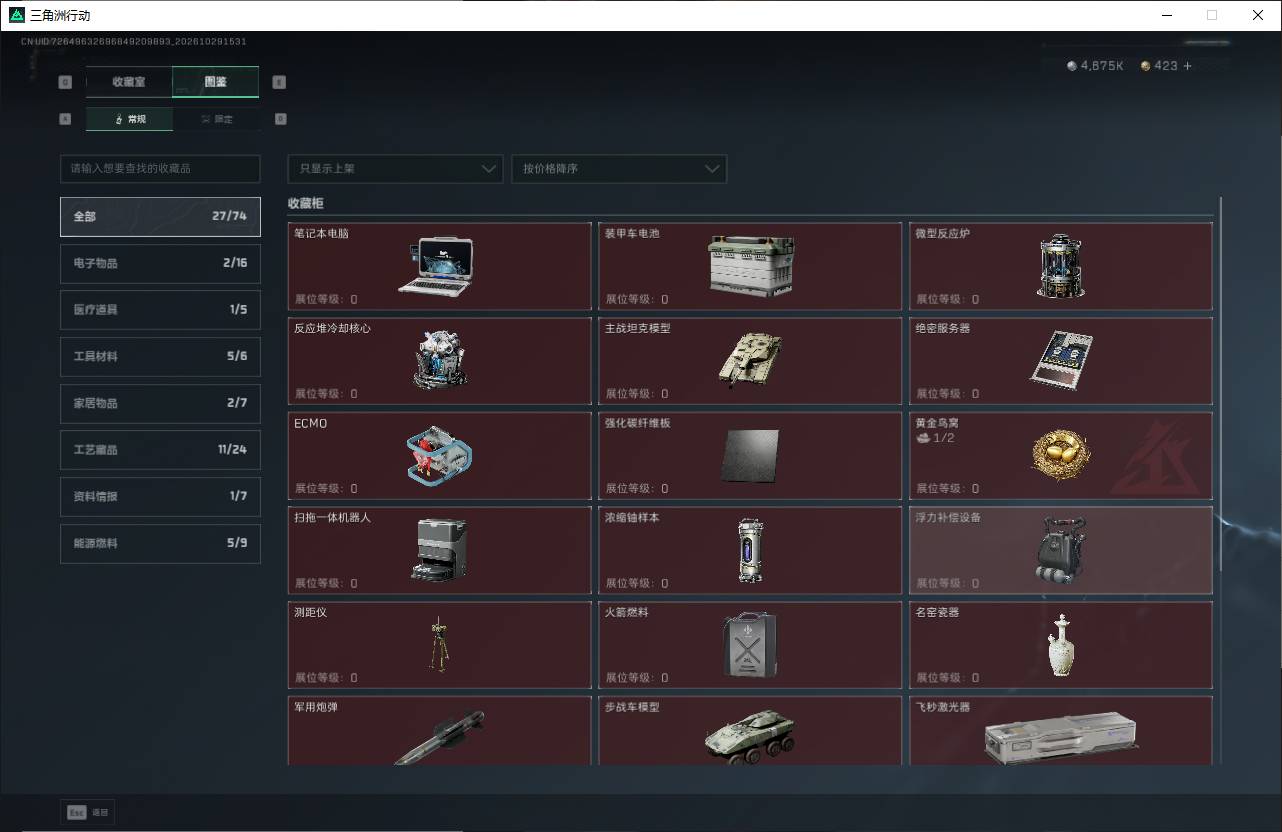
Task: Open the 扫拖一体机器人 robot vacuum icon
Action: pos(440,550)
